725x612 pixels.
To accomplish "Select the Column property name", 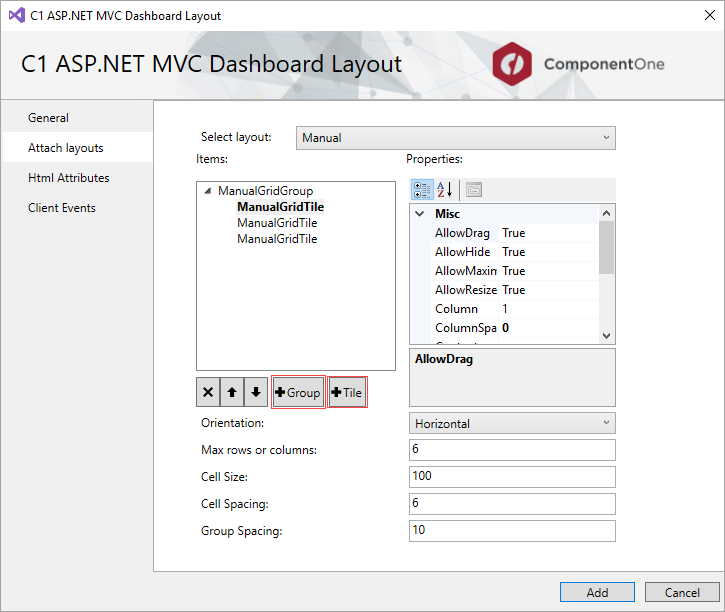I will pyautogui.click(x=464, y=309).
